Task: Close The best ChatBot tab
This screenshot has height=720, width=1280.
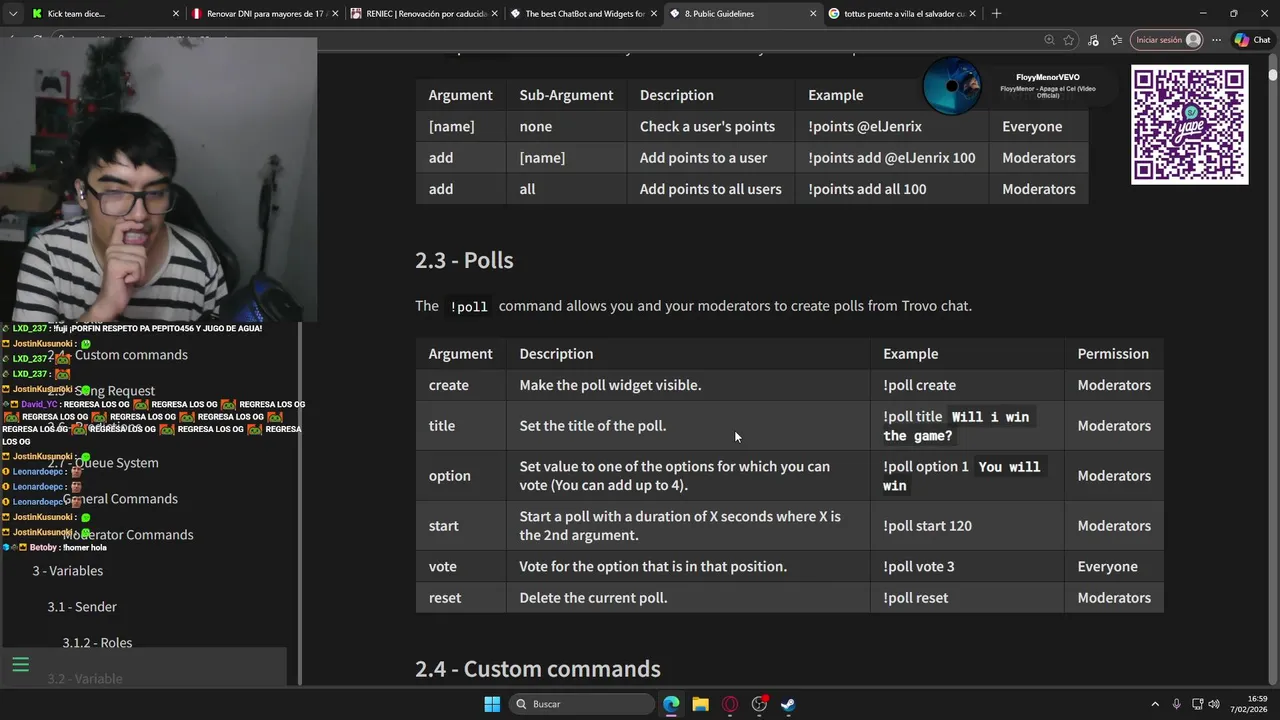Action: coord(653,14)
